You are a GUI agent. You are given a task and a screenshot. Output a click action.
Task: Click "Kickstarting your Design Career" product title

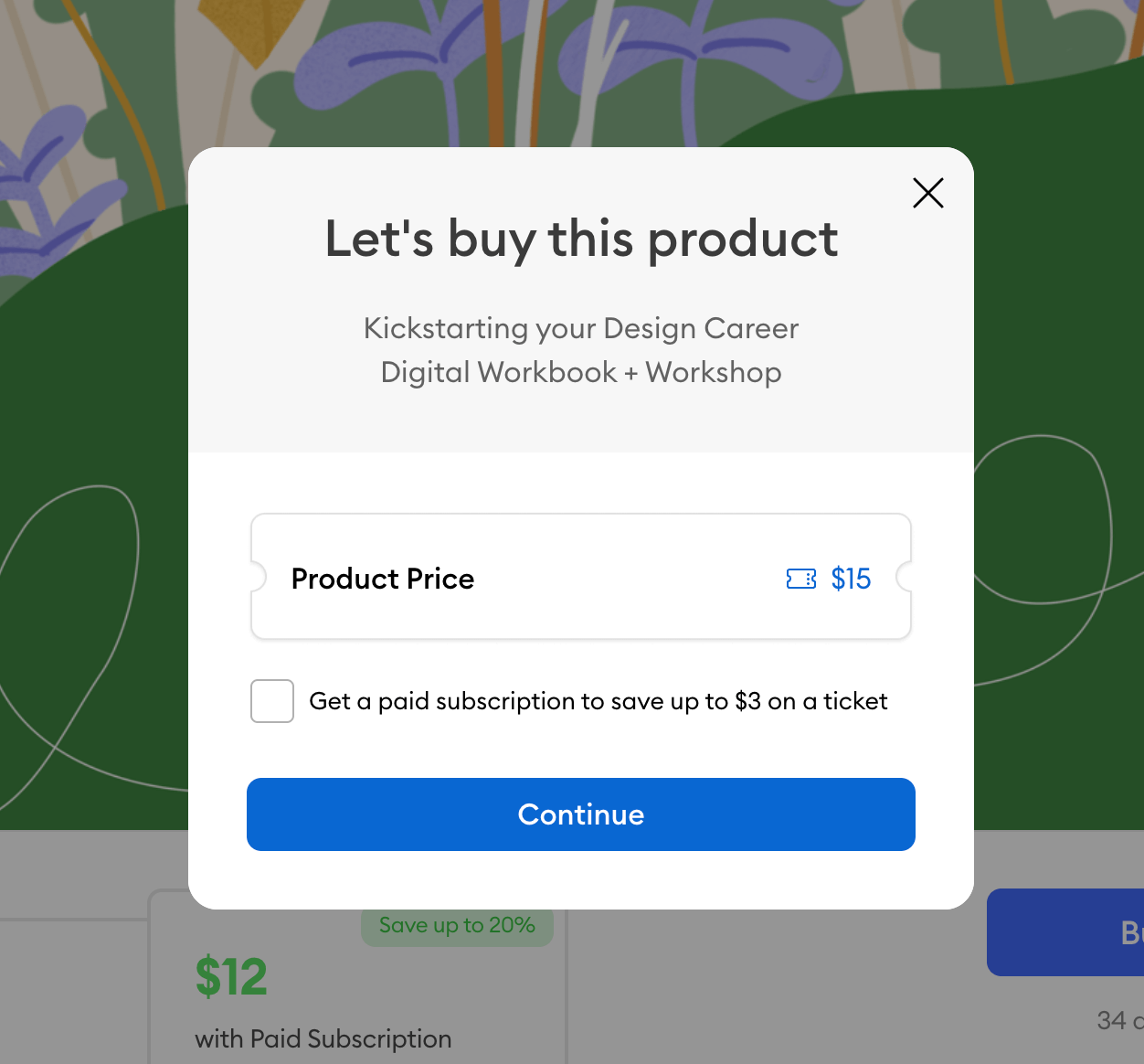(581, 328)
